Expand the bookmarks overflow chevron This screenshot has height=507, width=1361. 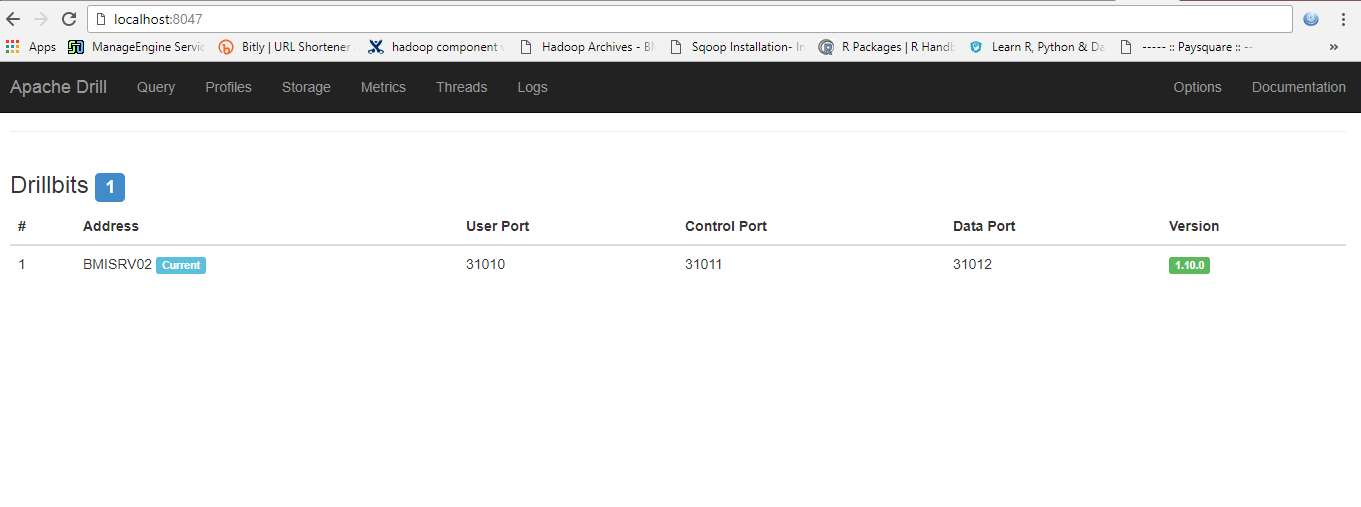1333,47
